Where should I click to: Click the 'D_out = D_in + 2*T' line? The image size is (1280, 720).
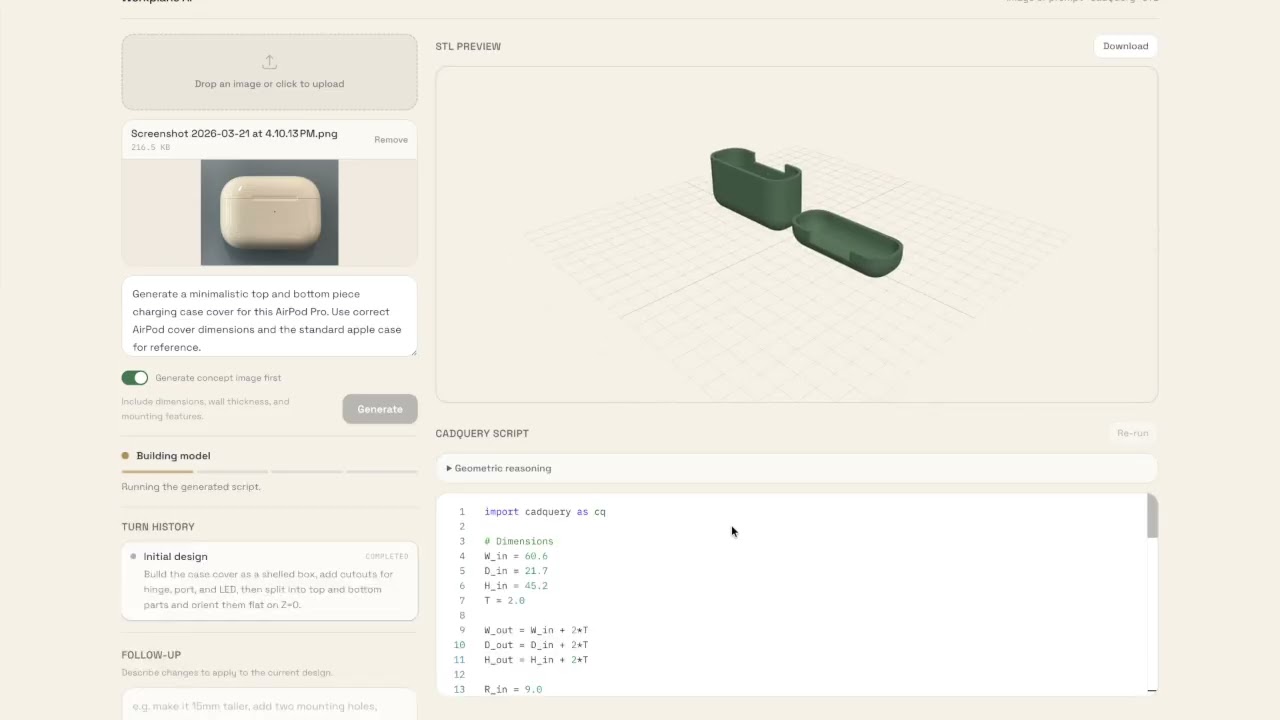[x=537, y=645]
